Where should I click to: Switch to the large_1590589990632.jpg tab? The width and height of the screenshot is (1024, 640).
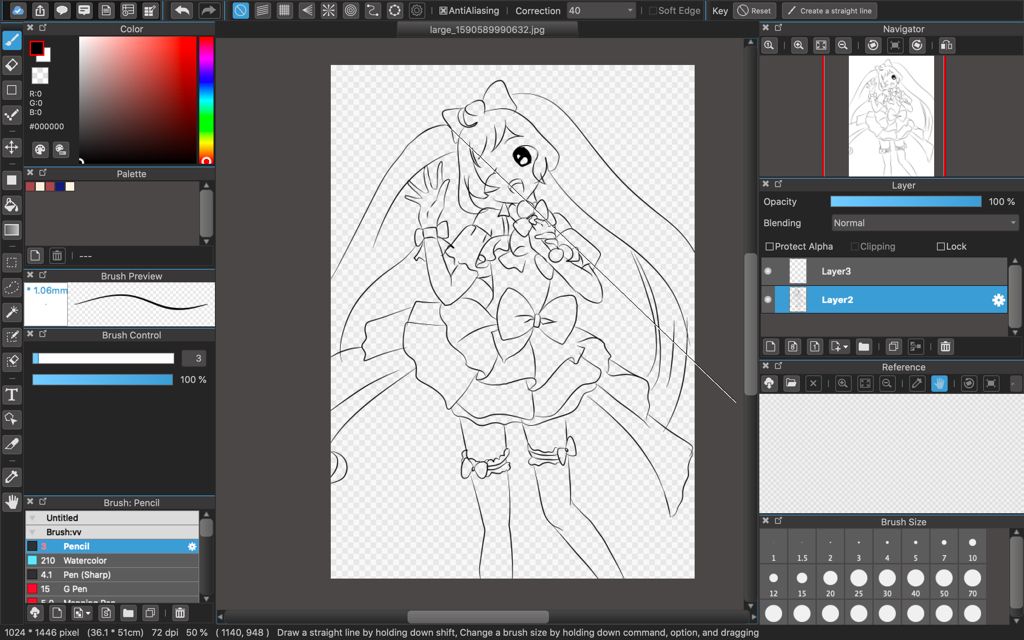click(487, 29)
